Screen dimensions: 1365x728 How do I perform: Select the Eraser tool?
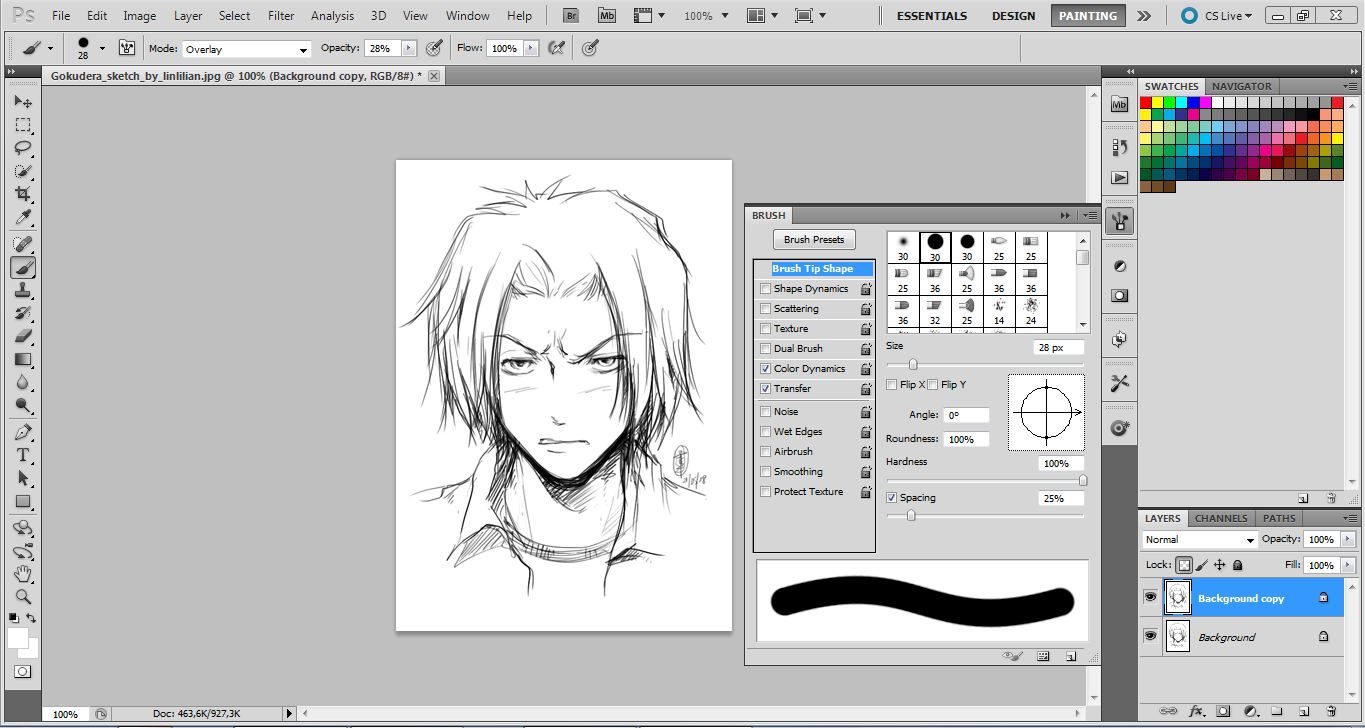click(x=23, y=336)
